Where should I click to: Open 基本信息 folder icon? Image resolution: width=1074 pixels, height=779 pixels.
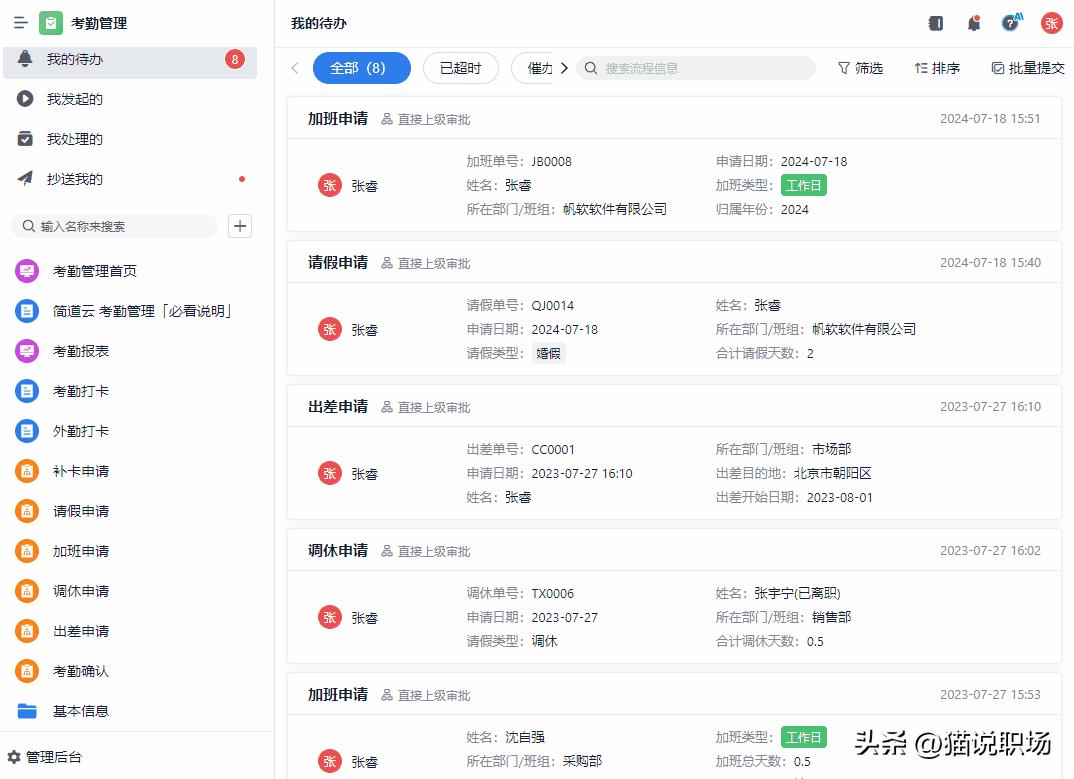[x=27, y=711]
